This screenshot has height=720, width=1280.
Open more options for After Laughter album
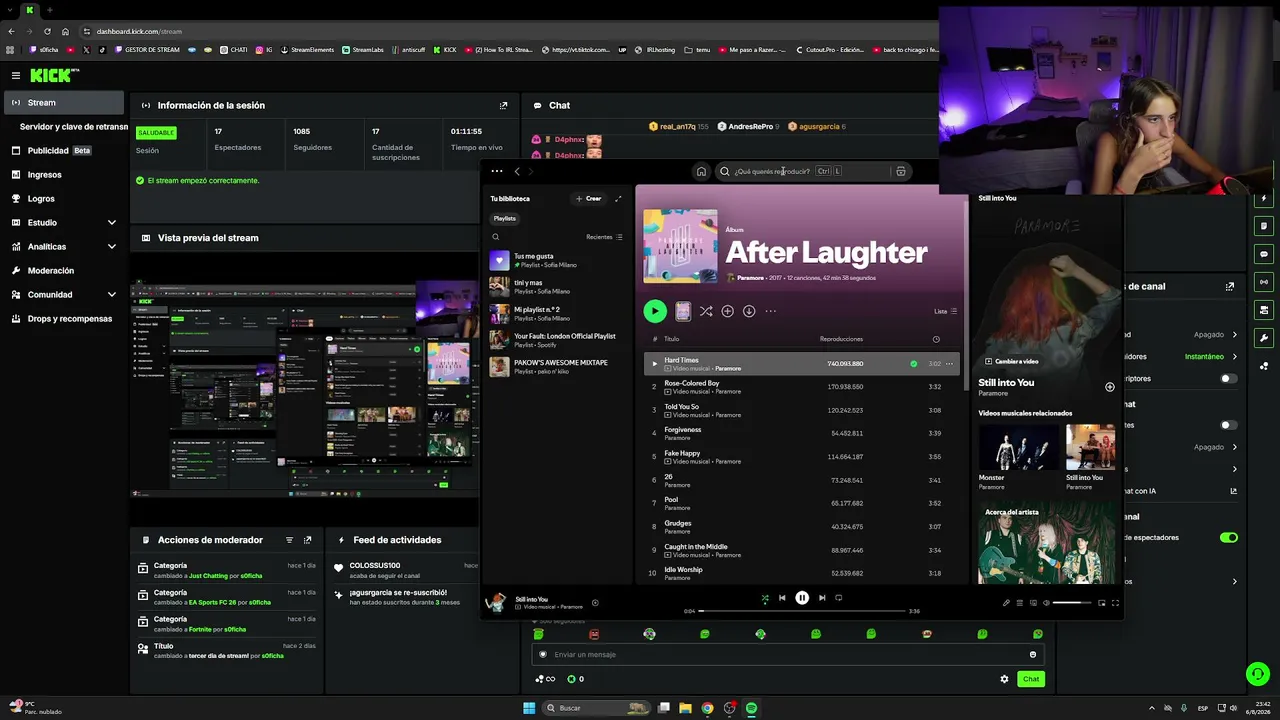pyautogui.click(x=770, y=311)
